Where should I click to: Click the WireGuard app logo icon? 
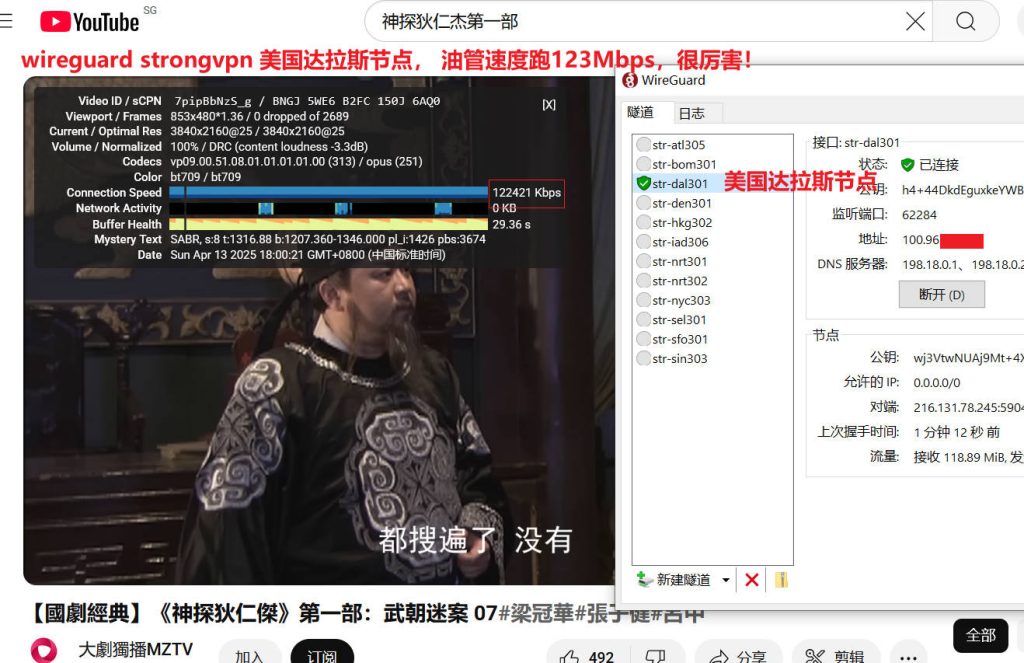[630, 80]
